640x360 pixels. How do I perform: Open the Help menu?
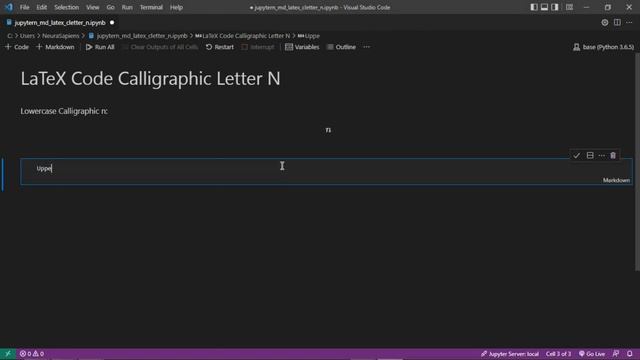click(176, 7)
